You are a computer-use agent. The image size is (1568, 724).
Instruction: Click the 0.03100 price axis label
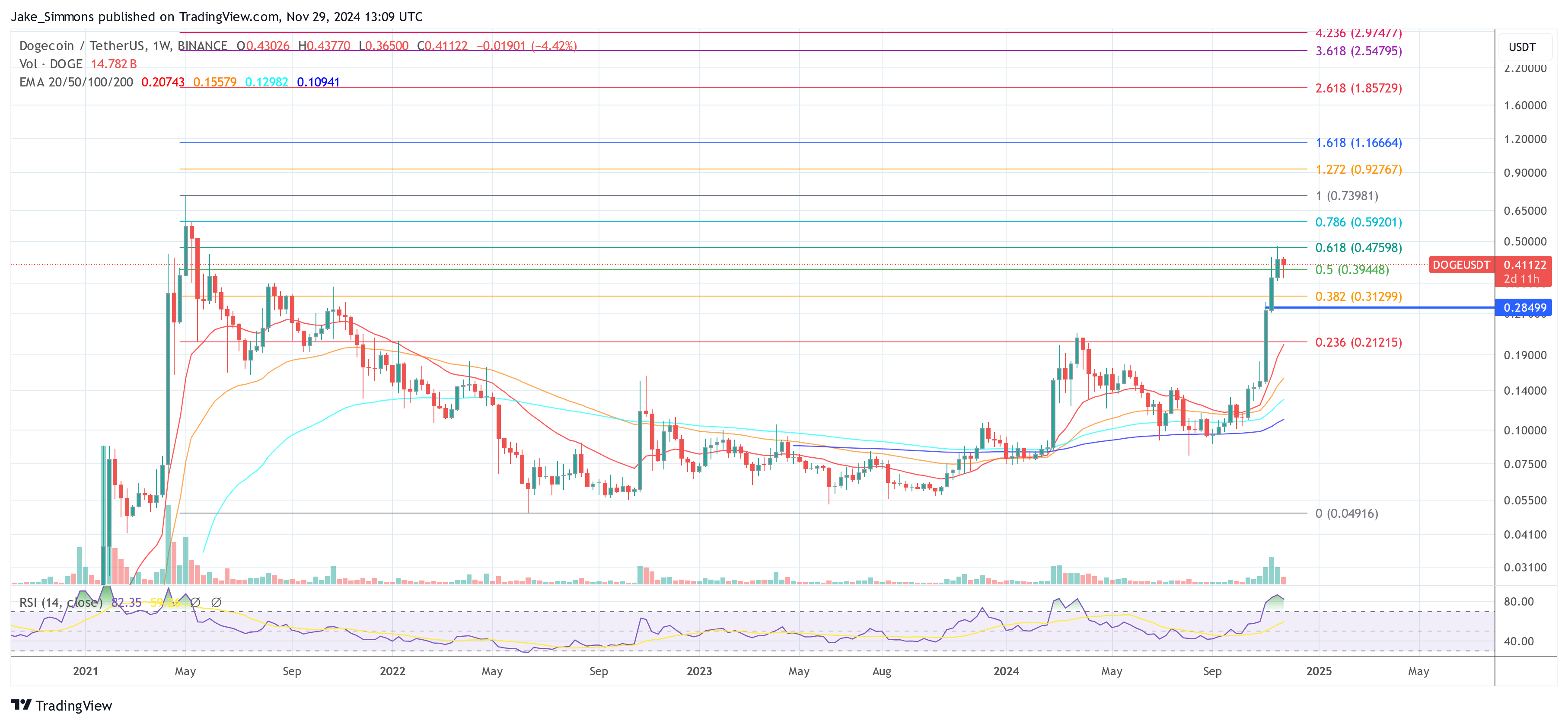click(1525, 568)
